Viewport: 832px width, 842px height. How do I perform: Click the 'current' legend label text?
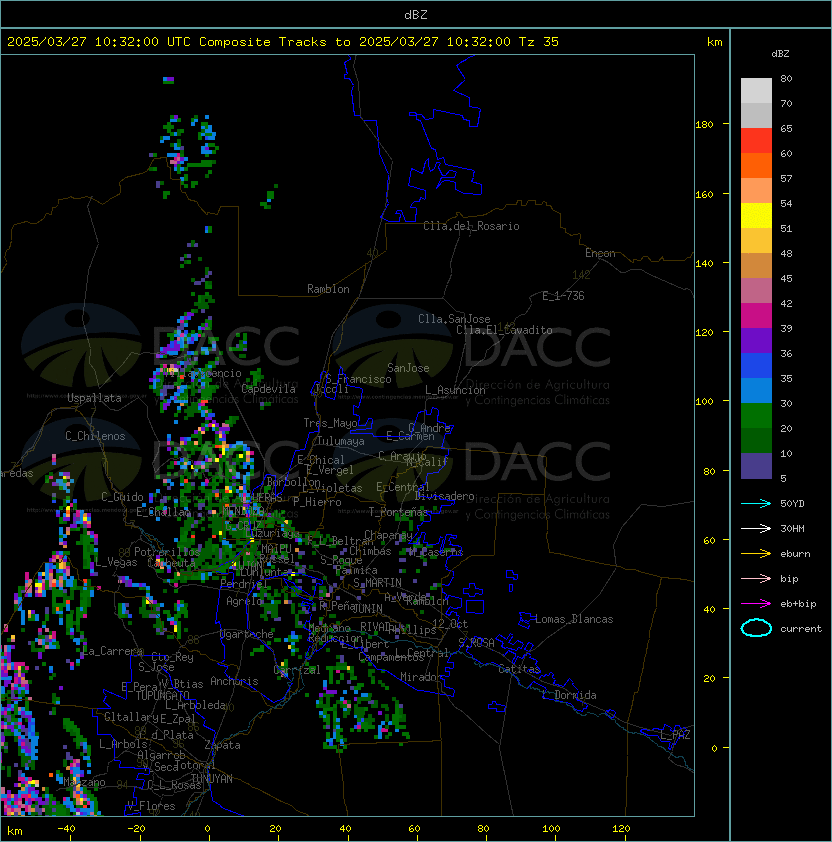click(801, 629)
